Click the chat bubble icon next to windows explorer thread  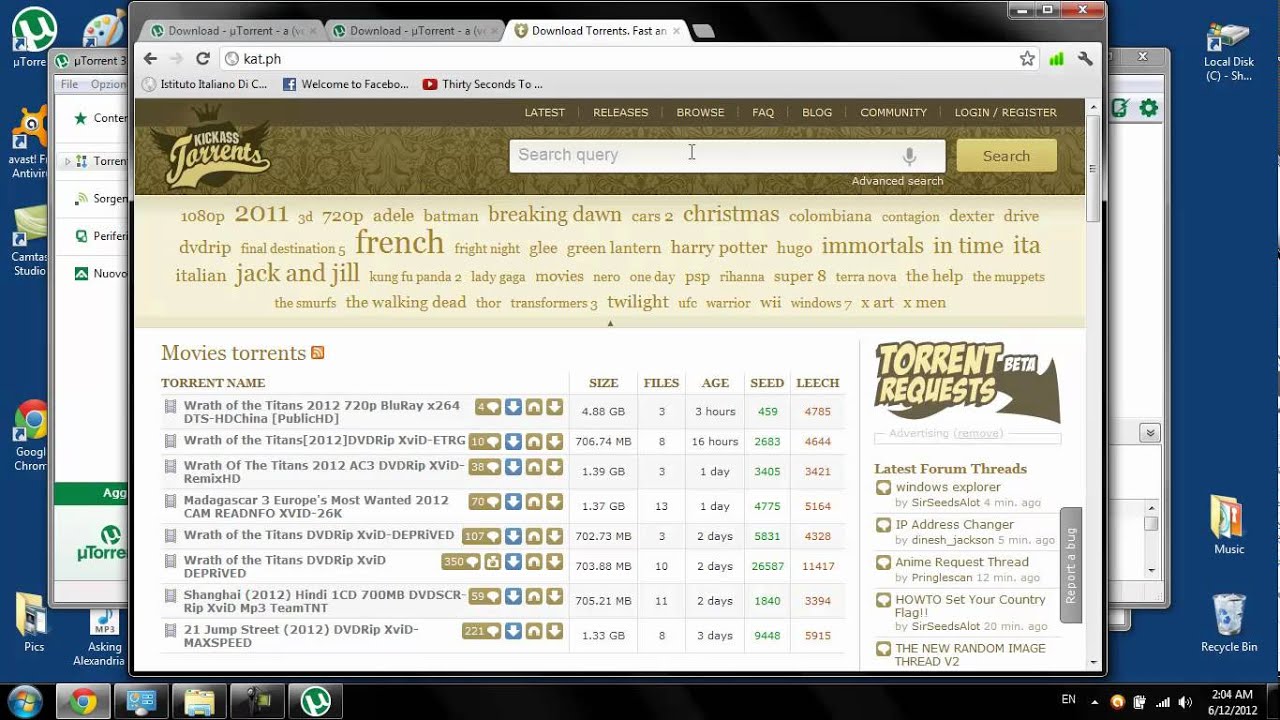pyautogui.click(x=883, y=488)
